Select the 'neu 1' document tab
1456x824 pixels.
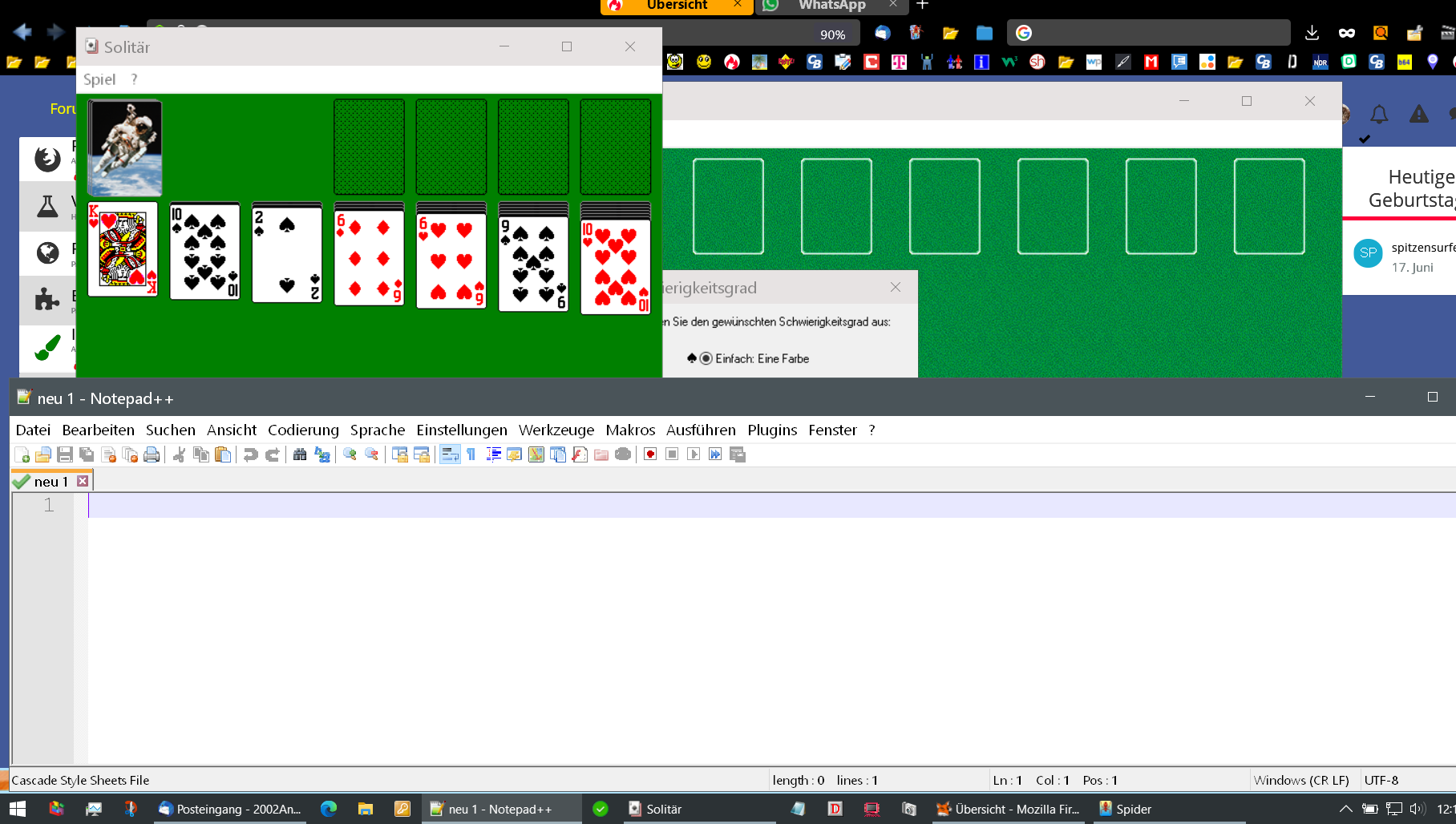click(51, 482)
